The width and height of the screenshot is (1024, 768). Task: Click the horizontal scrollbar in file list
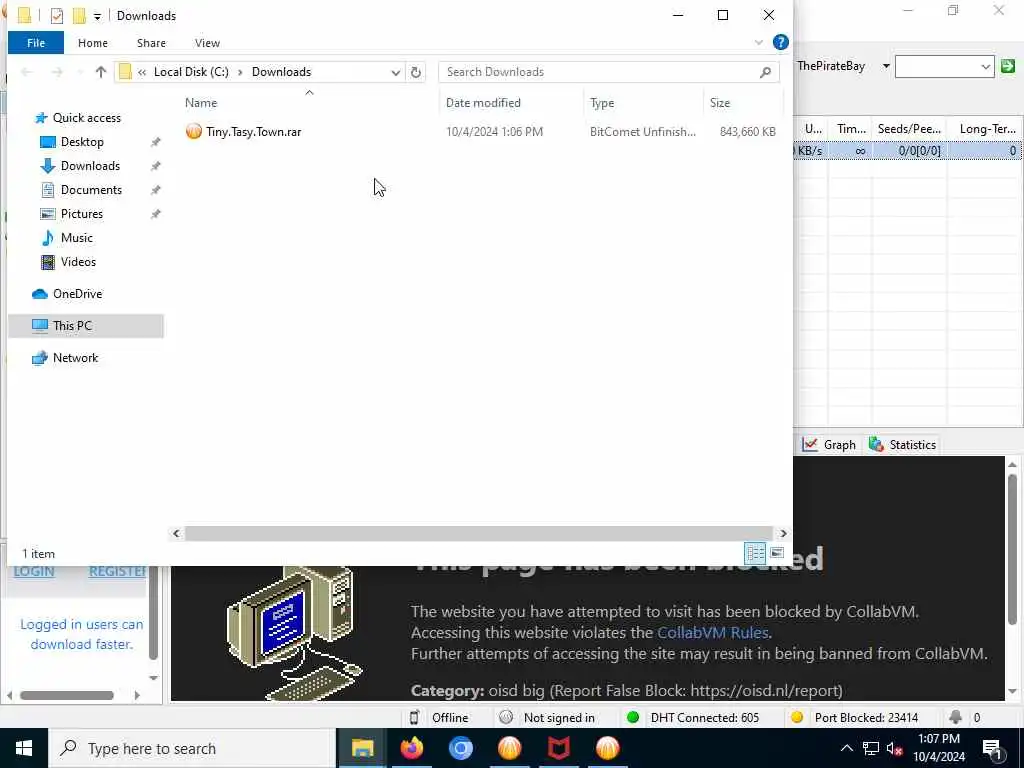click(479, 534)
